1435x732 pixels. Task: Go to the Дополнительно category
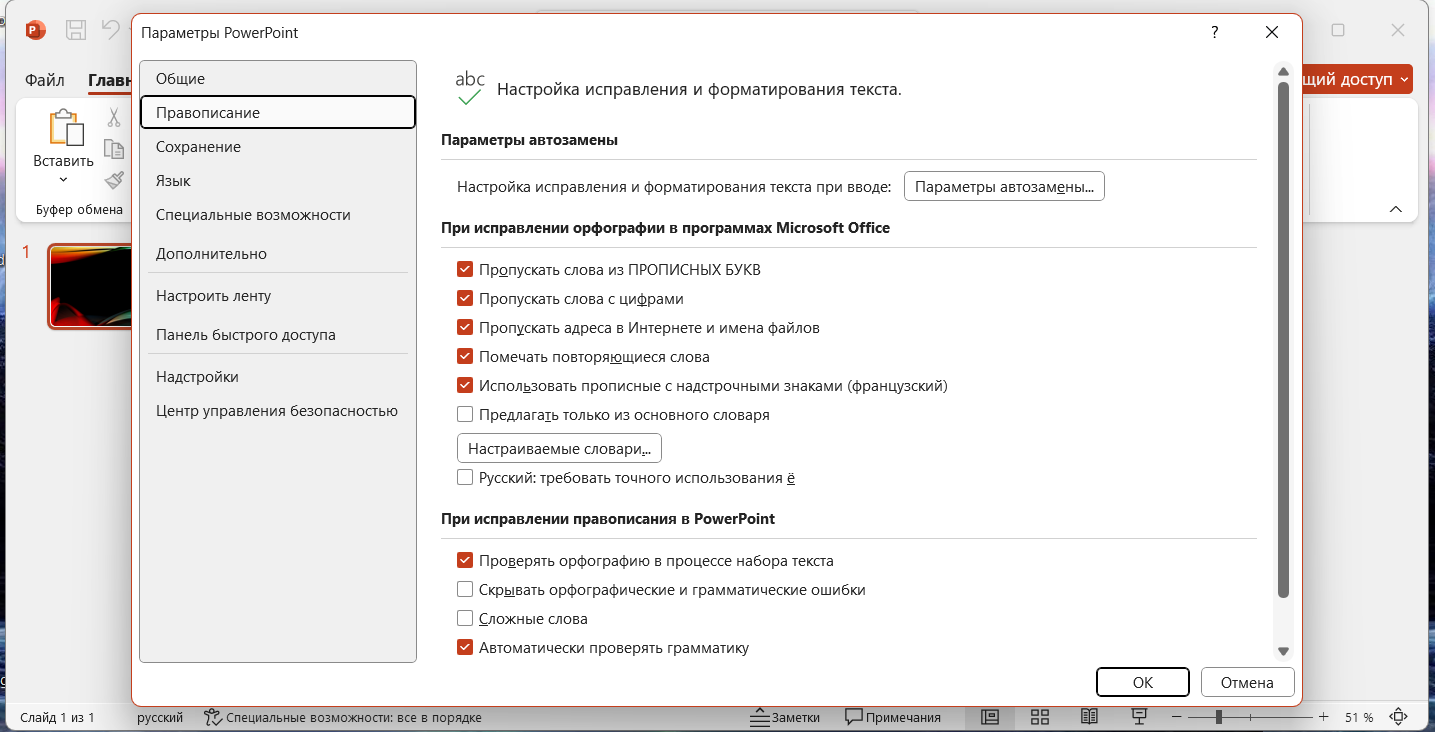point(278,254)
